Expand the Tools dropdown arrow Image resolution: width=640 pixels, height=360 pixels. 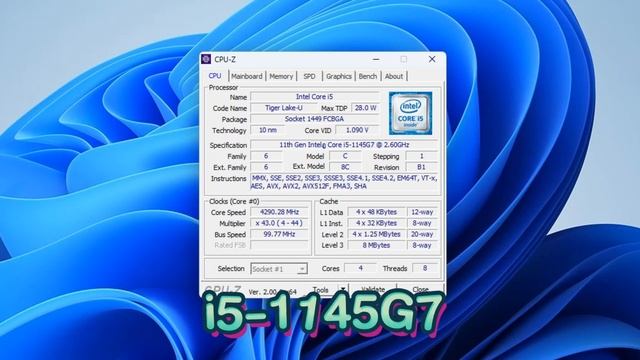coord(343,289)
